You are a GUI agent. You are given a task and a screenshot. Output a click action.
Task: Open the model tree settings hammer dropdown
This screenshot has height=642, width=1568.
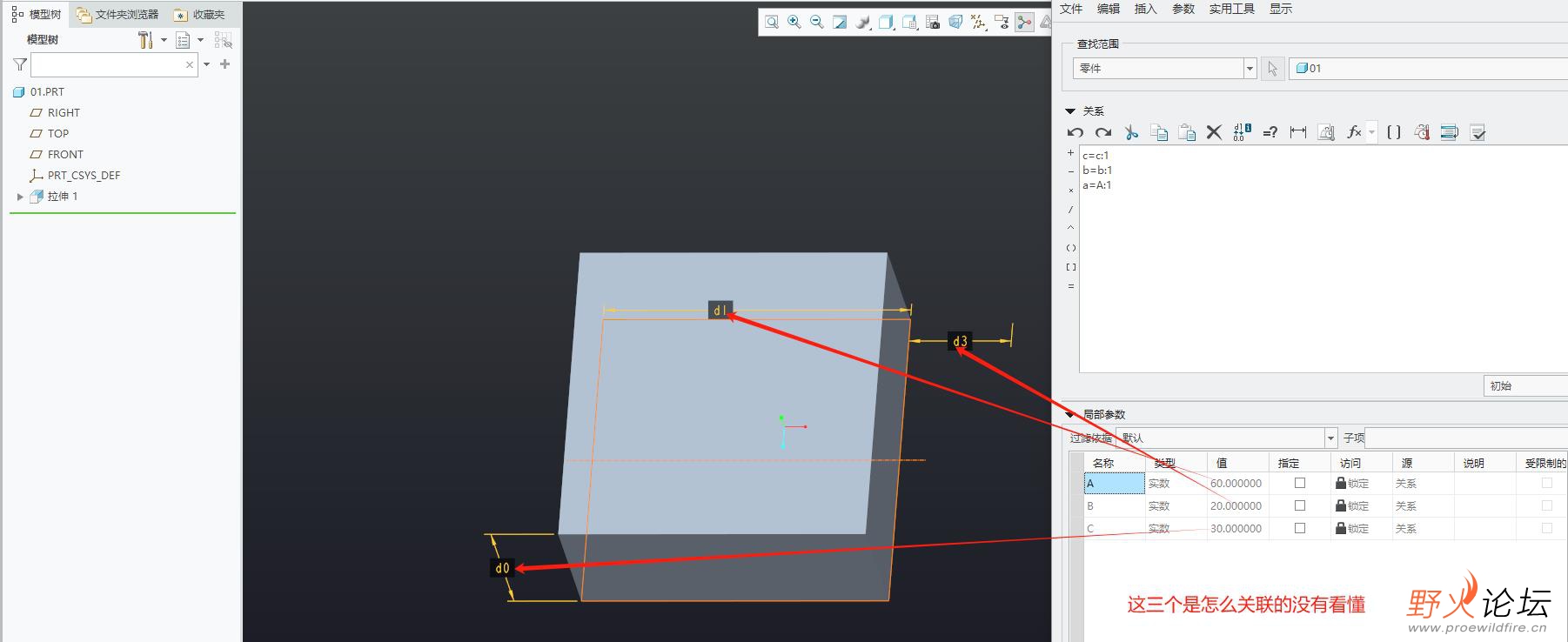164,40
